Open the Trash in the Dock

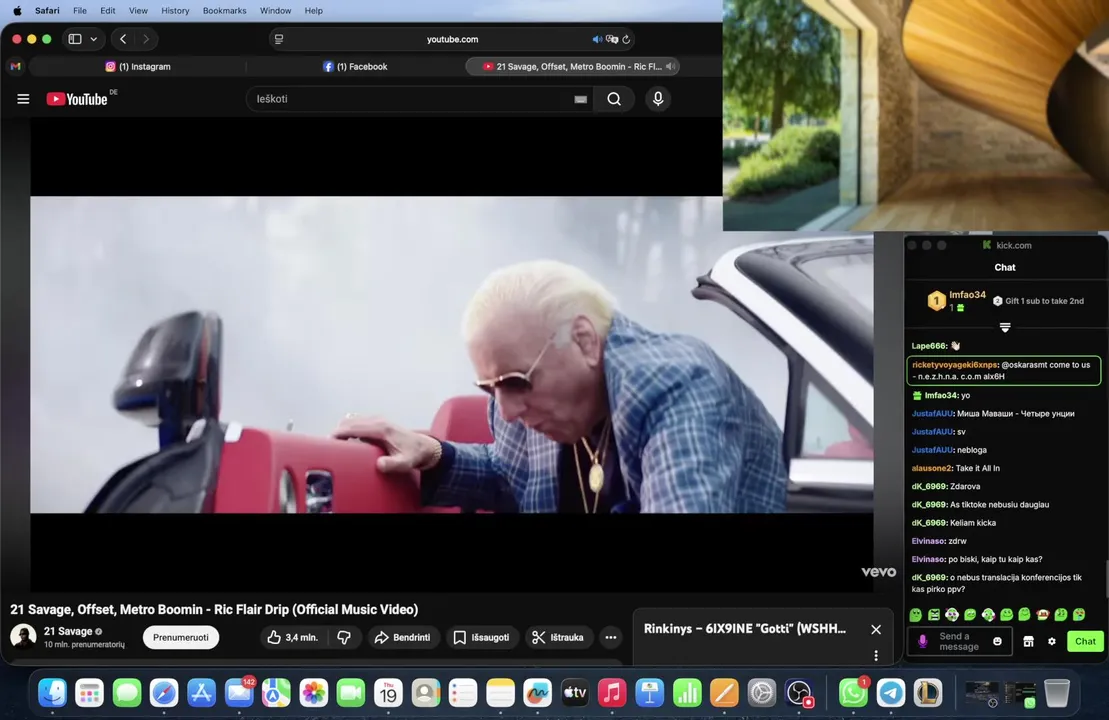pyautogui.click(x=1057, y=693)
